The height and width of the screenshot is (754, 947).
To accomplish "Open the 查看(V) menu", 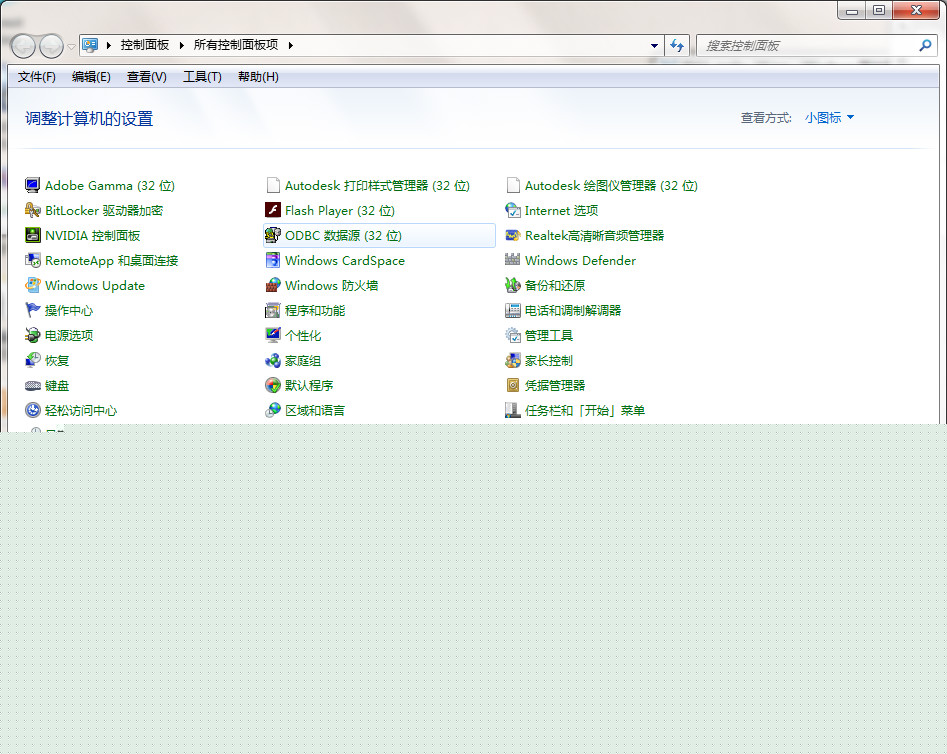I will (x=147, y=77).
